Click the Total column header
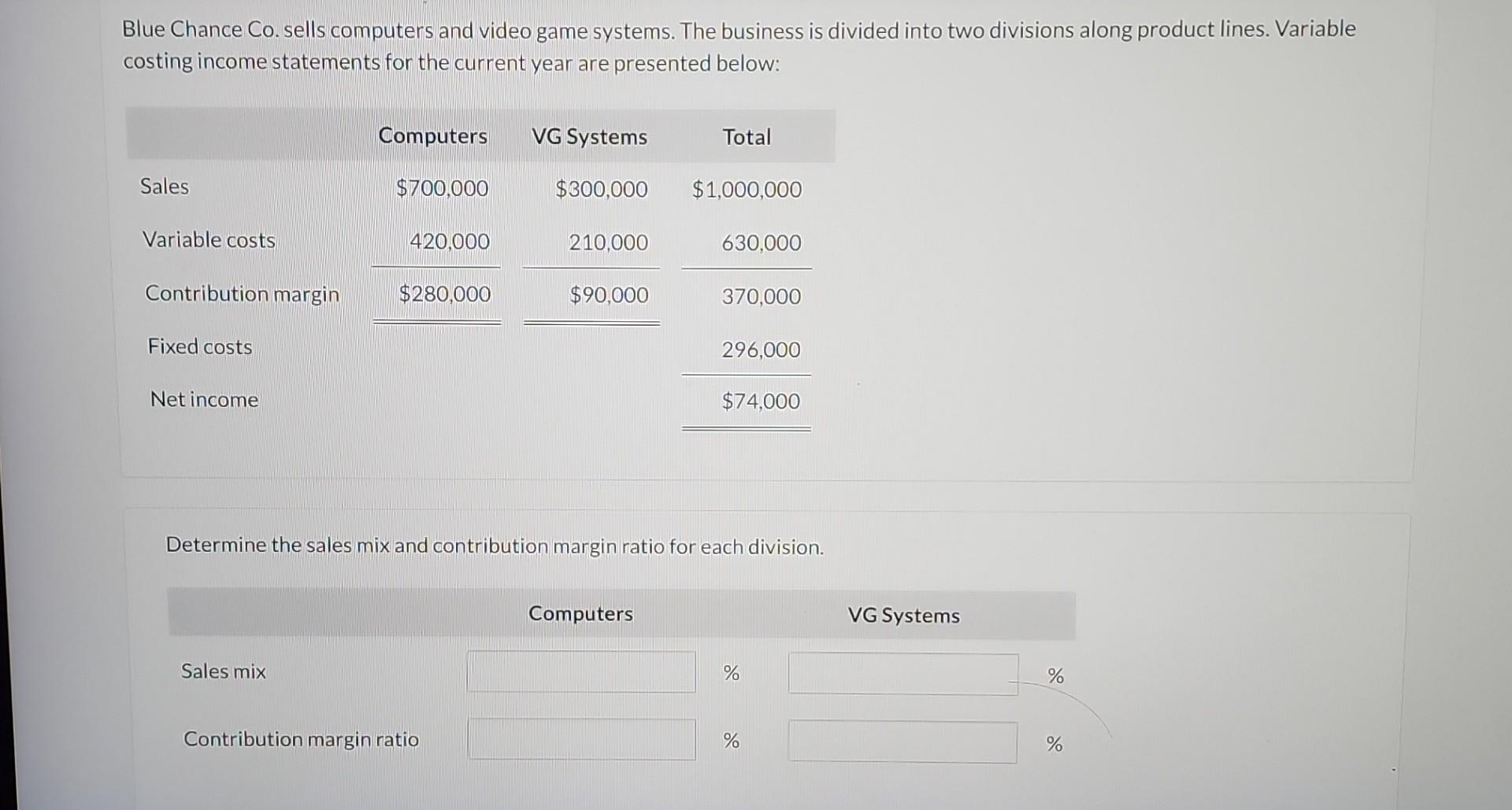The width and height of the screenshot is (1512, 810). click(745, 137)
